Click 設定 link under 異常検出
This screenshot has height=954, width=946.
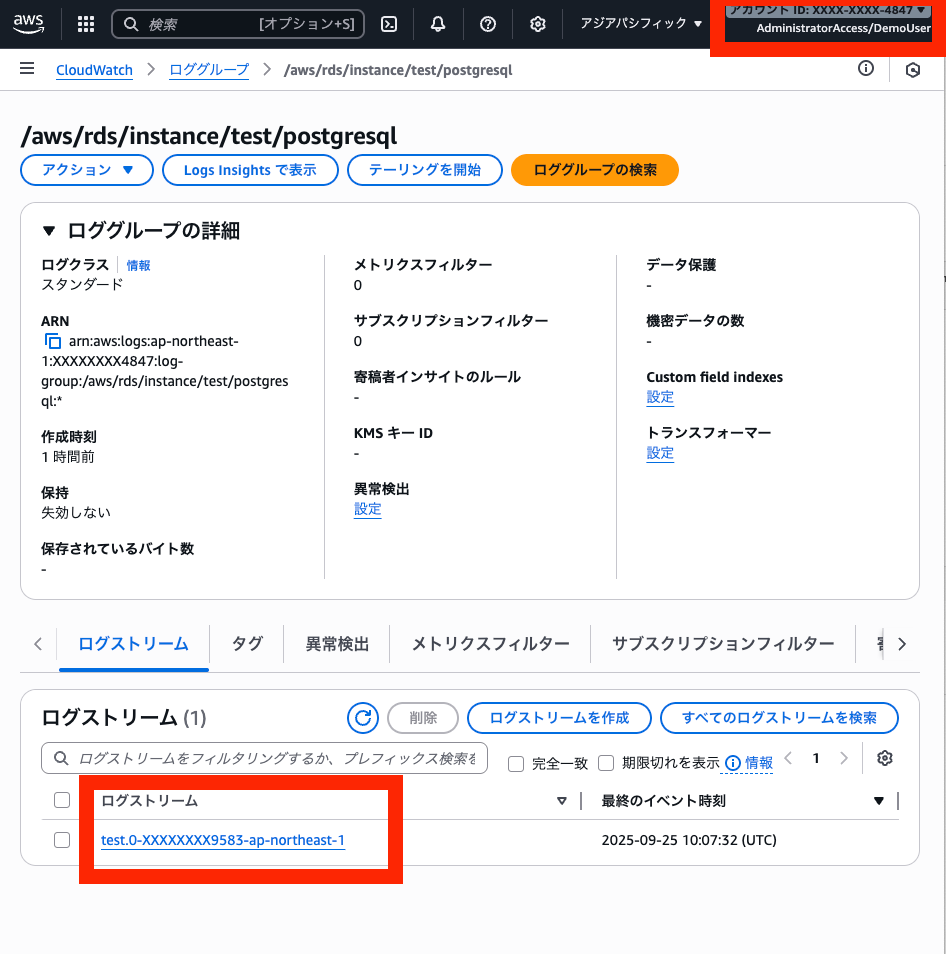tap(367, 509)
